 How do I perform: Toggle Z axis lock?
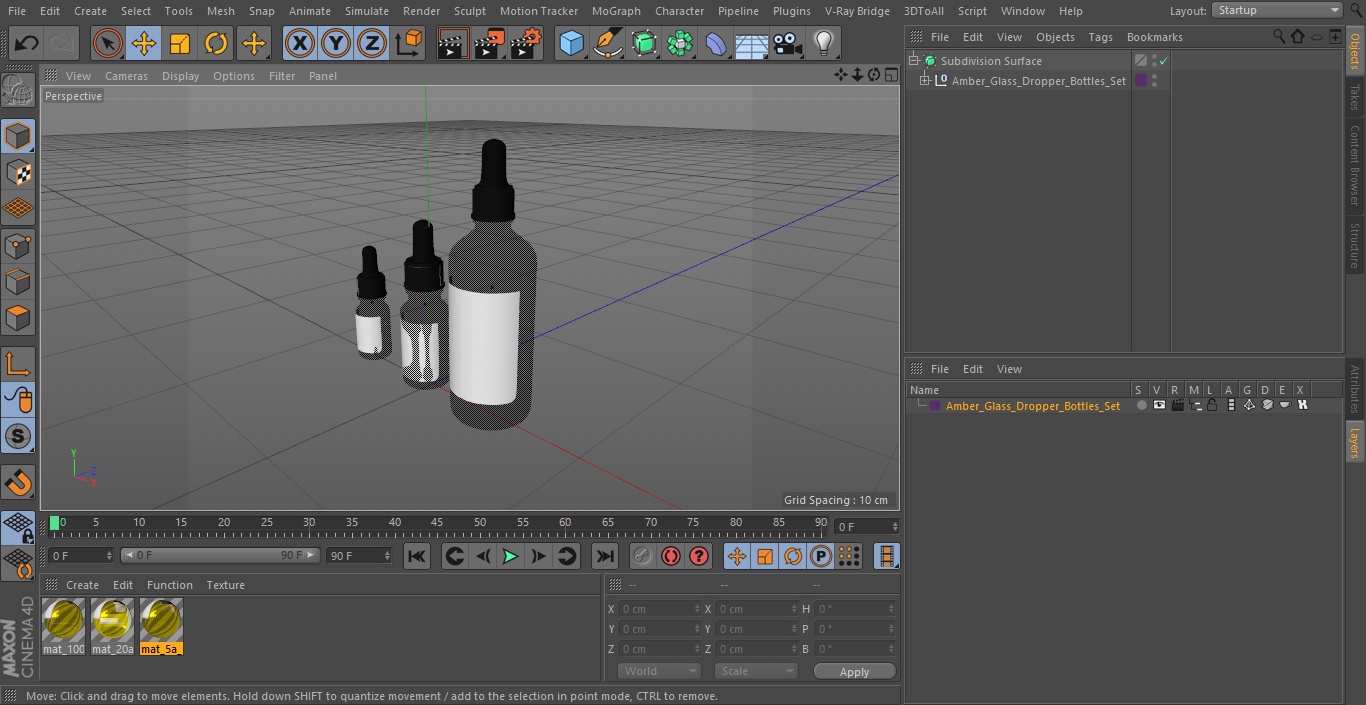tap(372, 44)
